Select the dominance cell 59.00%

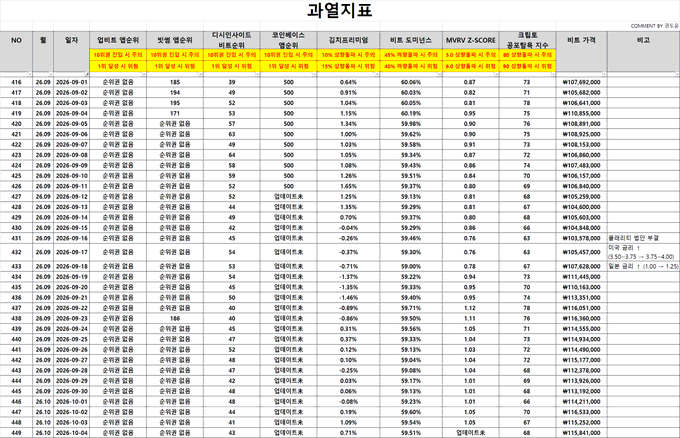(x=411, y=266)
